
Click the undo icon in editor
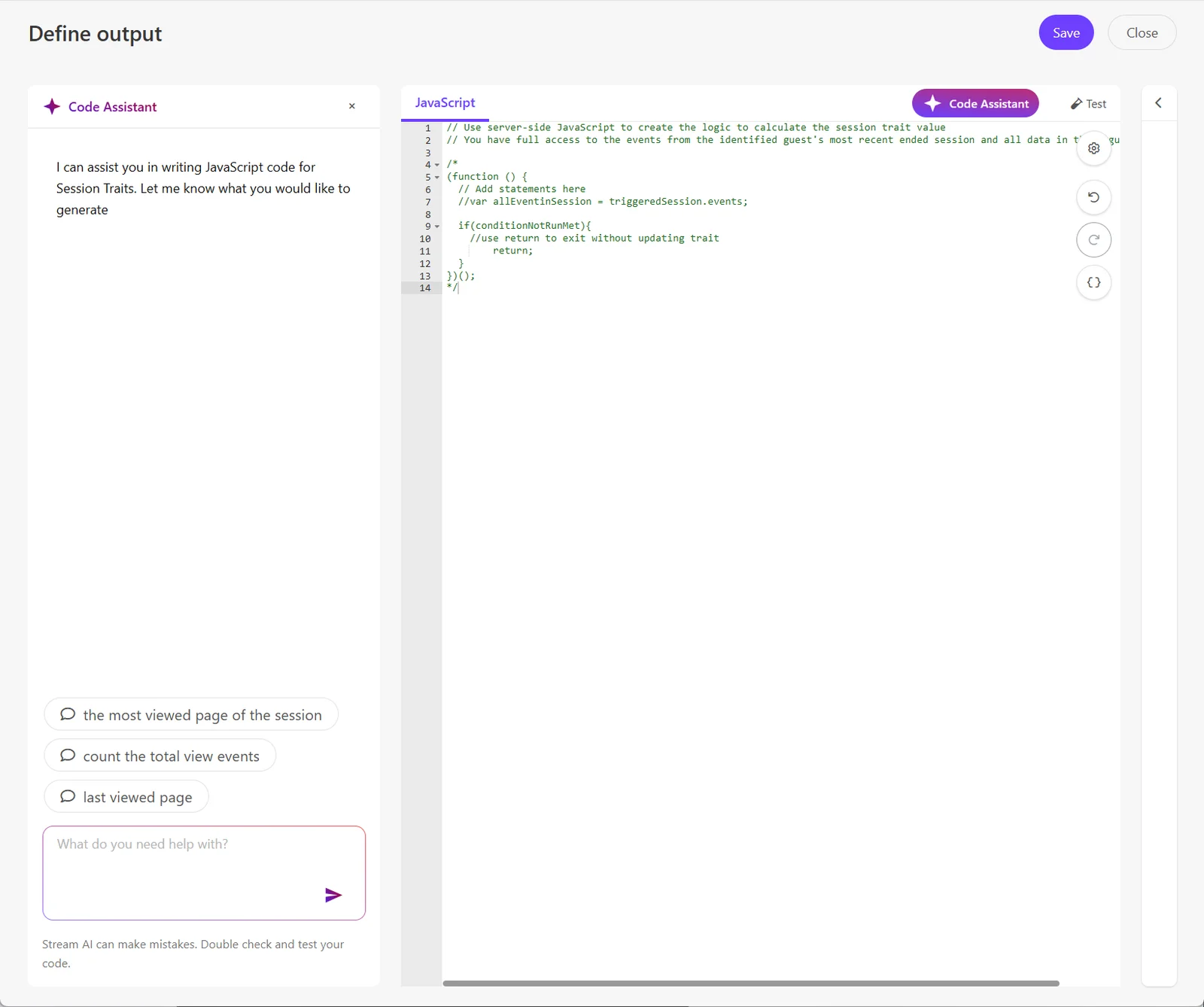pyautogui.click(x=1094, y=197)
